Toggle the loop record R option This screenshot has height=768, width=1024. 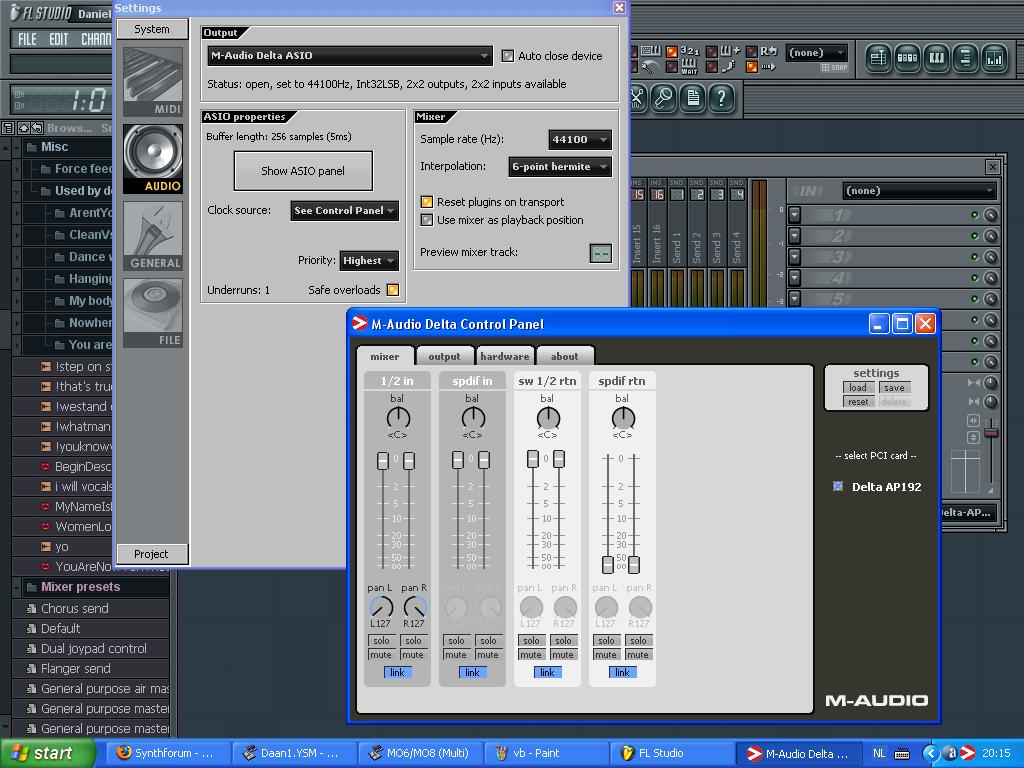tap(763, 52)
